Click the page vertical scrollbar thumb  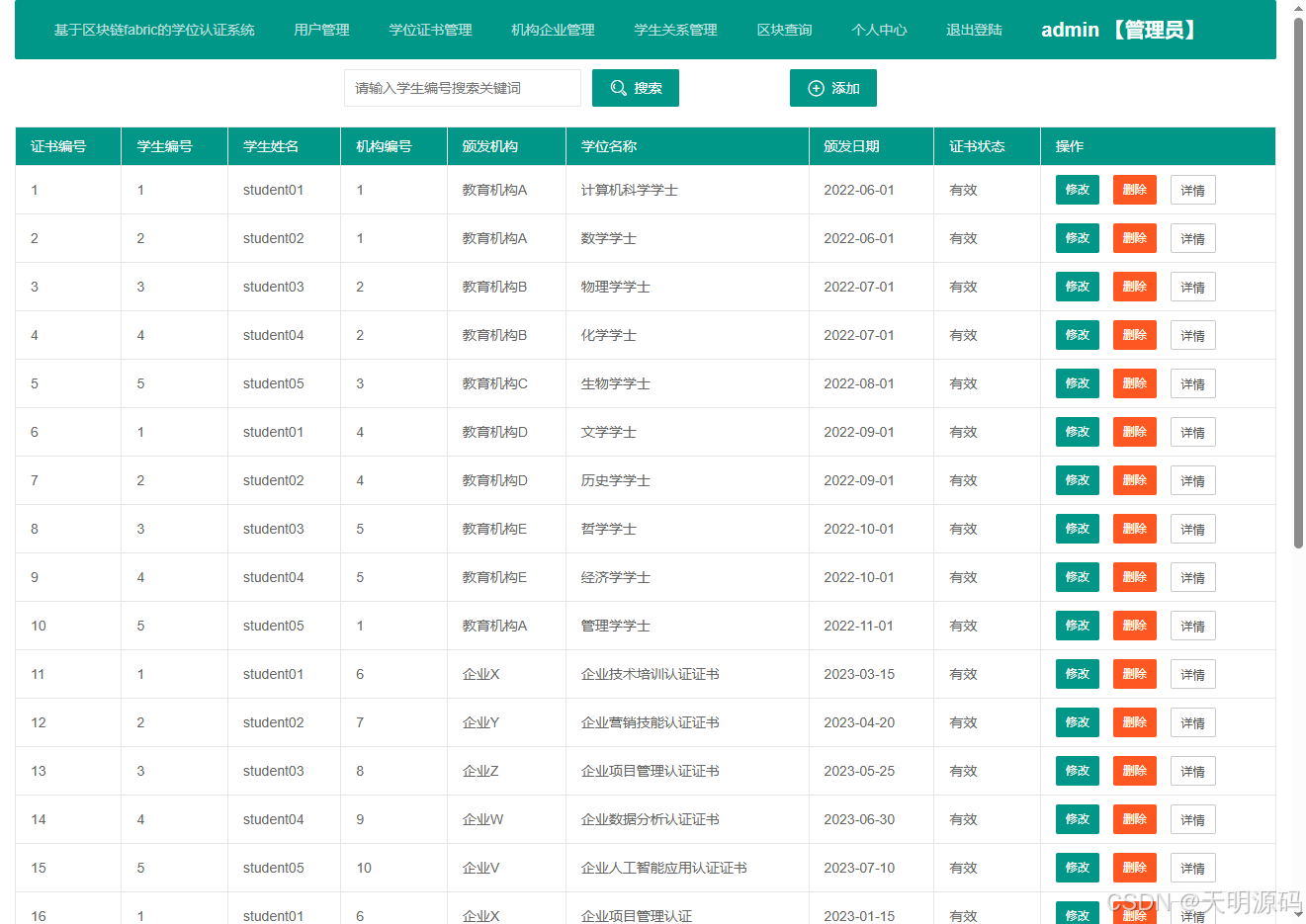pyautogui.click(x=1298, y=282)
